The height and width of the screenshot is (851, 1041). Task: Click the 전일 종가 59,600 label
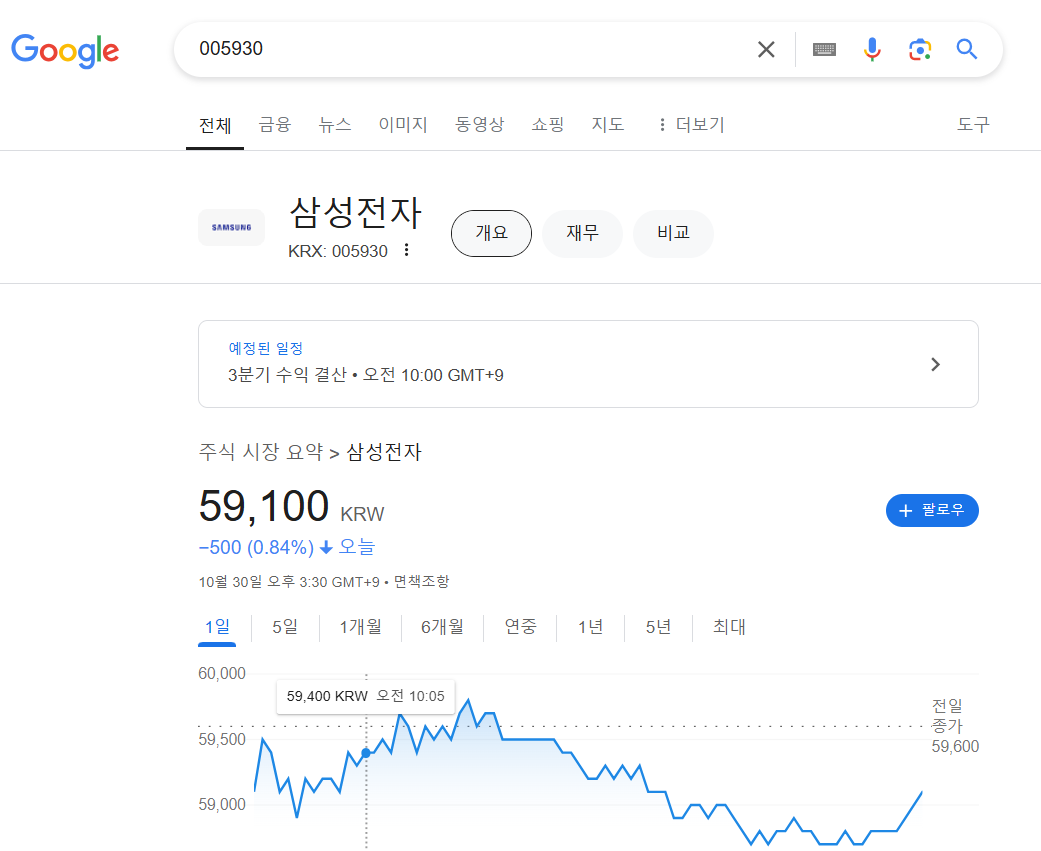[955, 726]
